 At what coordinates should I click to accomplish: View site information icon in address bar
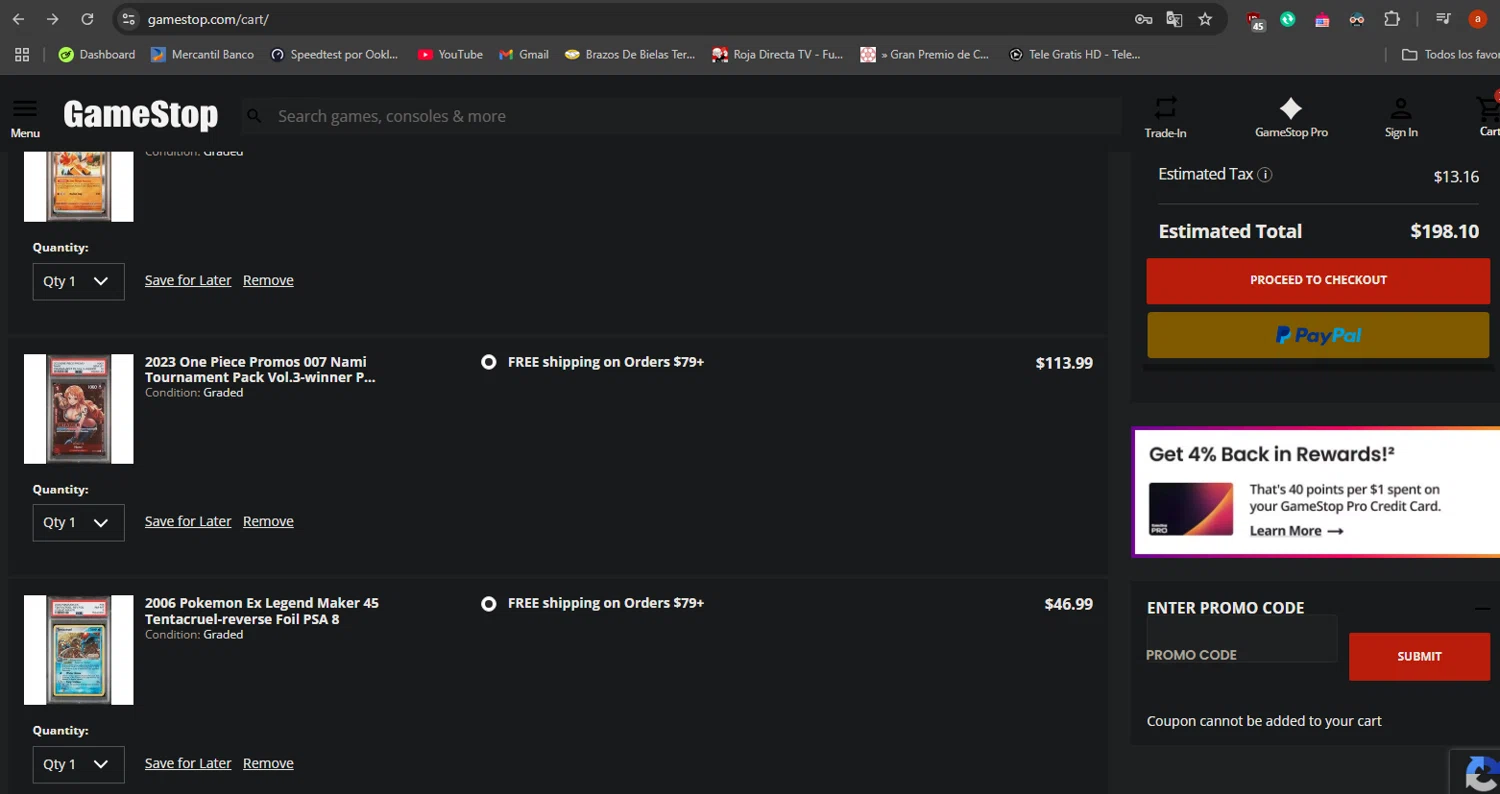coord(127,19)
